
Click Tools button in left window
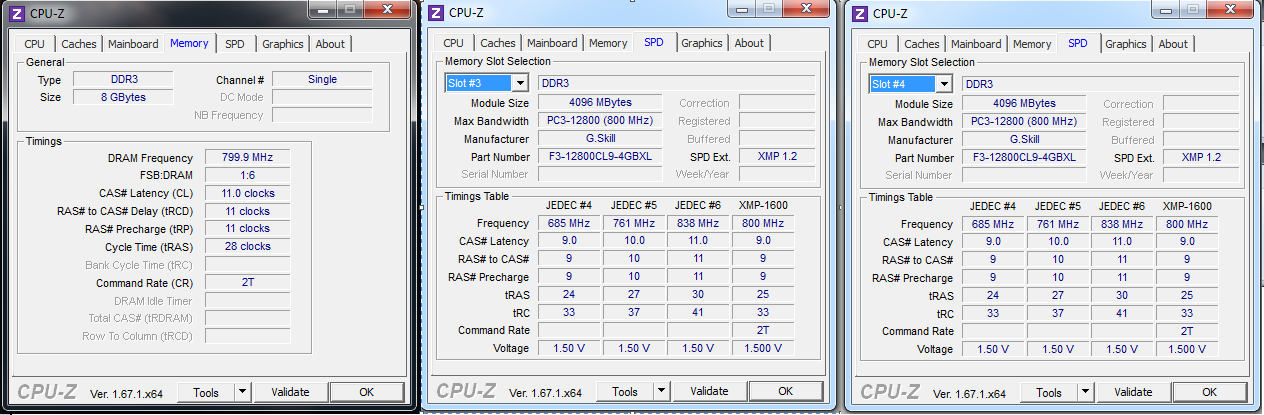pyautogui.click(x=206, y=392)
